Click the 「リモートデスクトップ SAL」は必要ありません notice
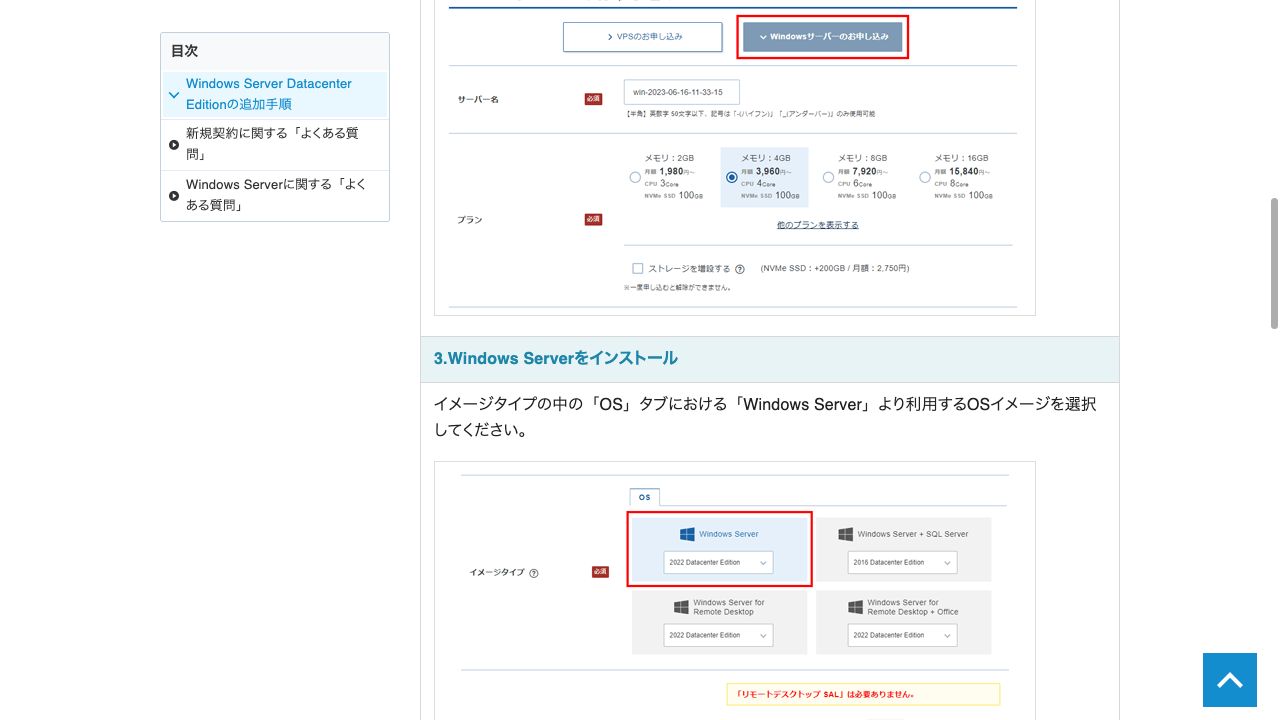Image resolution: width=1280 pixels, height=720 pixels. pyautogui.click(x=863, y=694)
